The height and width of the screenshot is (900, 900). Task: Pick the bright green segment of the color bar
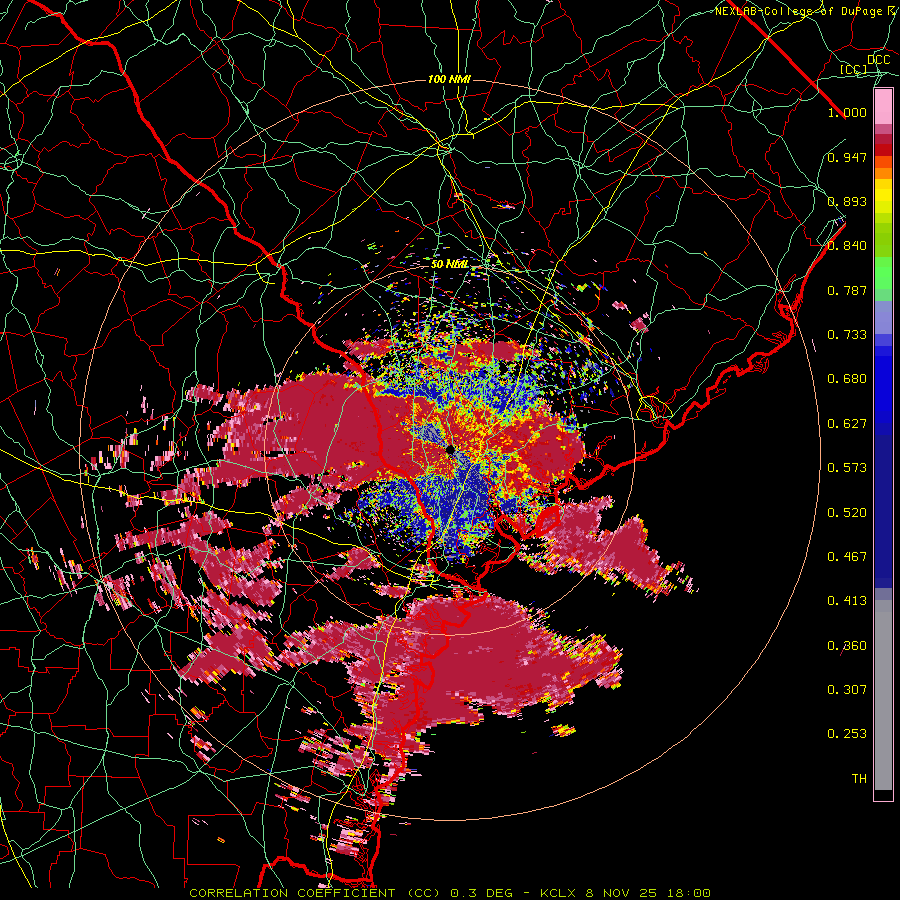pos(883,273)
